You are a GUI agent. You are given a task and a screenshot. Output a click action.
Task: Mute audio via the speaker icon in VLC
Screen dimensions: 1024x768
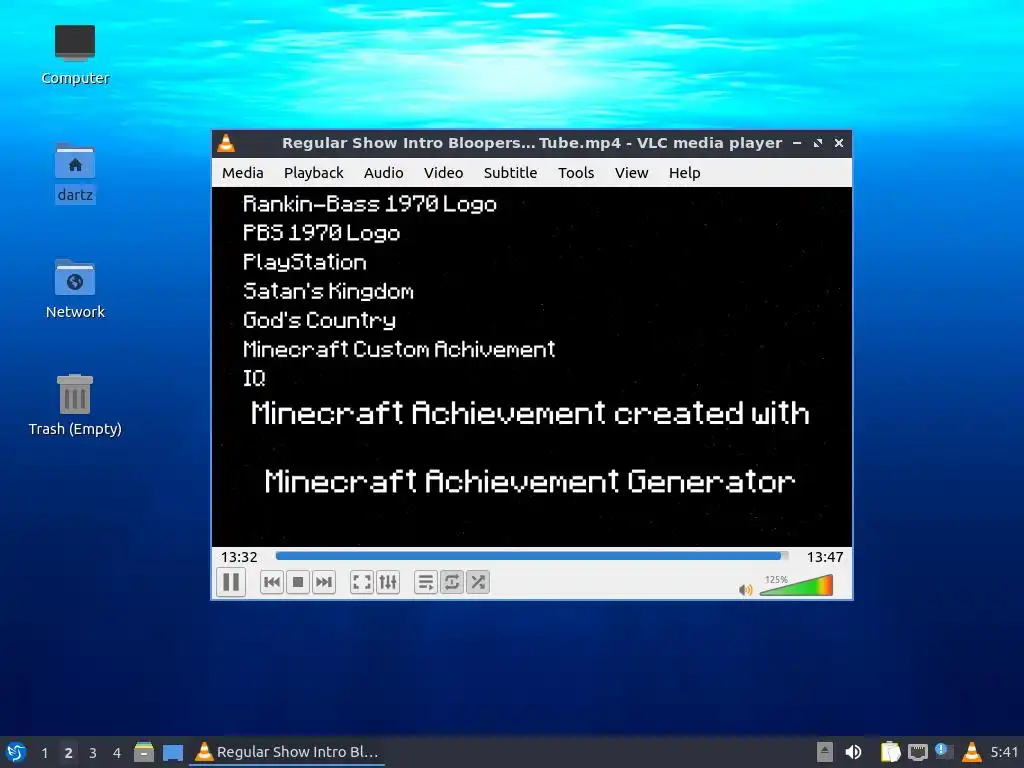(x=745, y=590)
